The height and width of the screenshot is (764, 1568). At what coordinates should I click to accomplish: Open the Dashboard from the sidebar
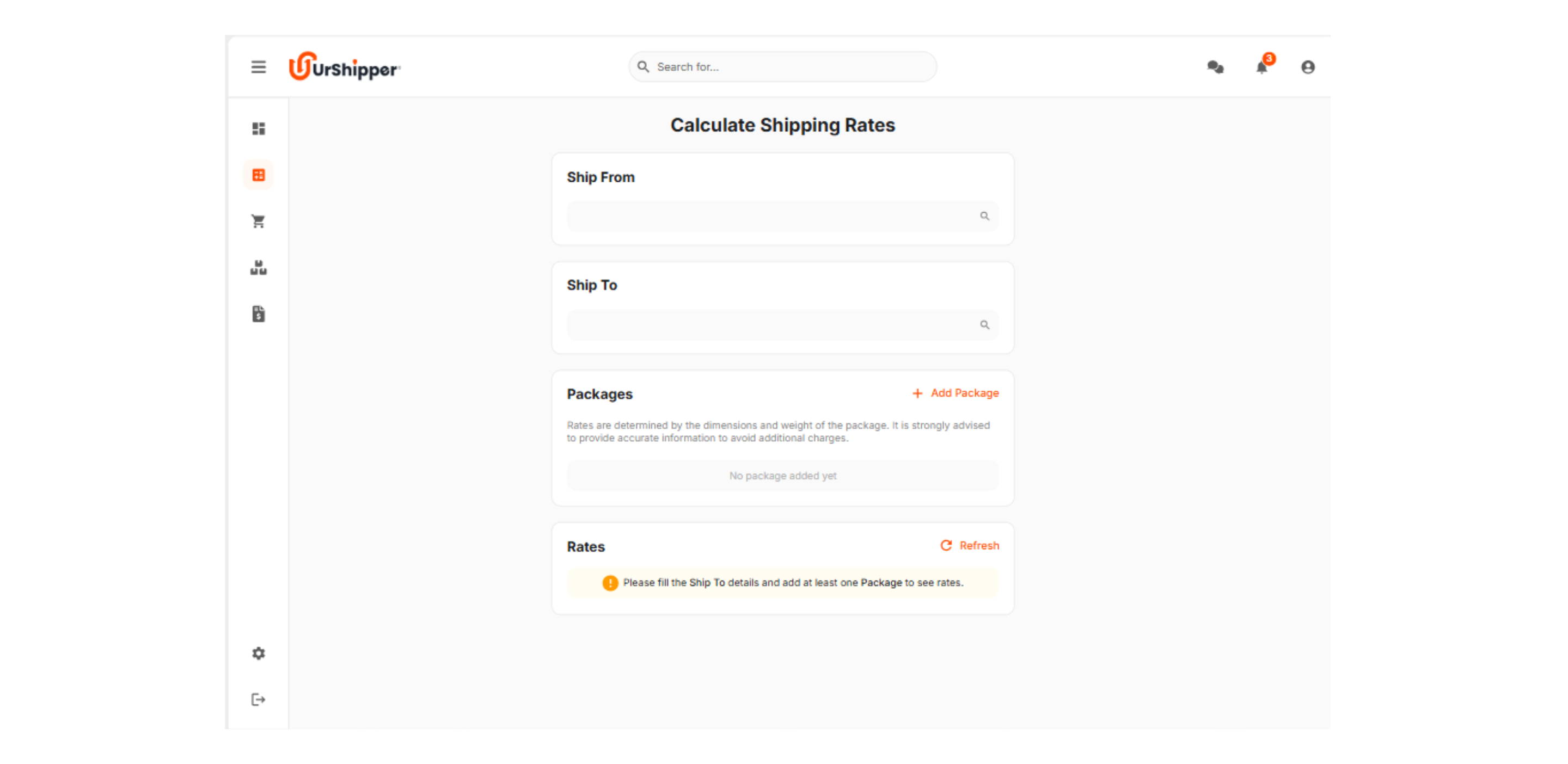(258, 129)
